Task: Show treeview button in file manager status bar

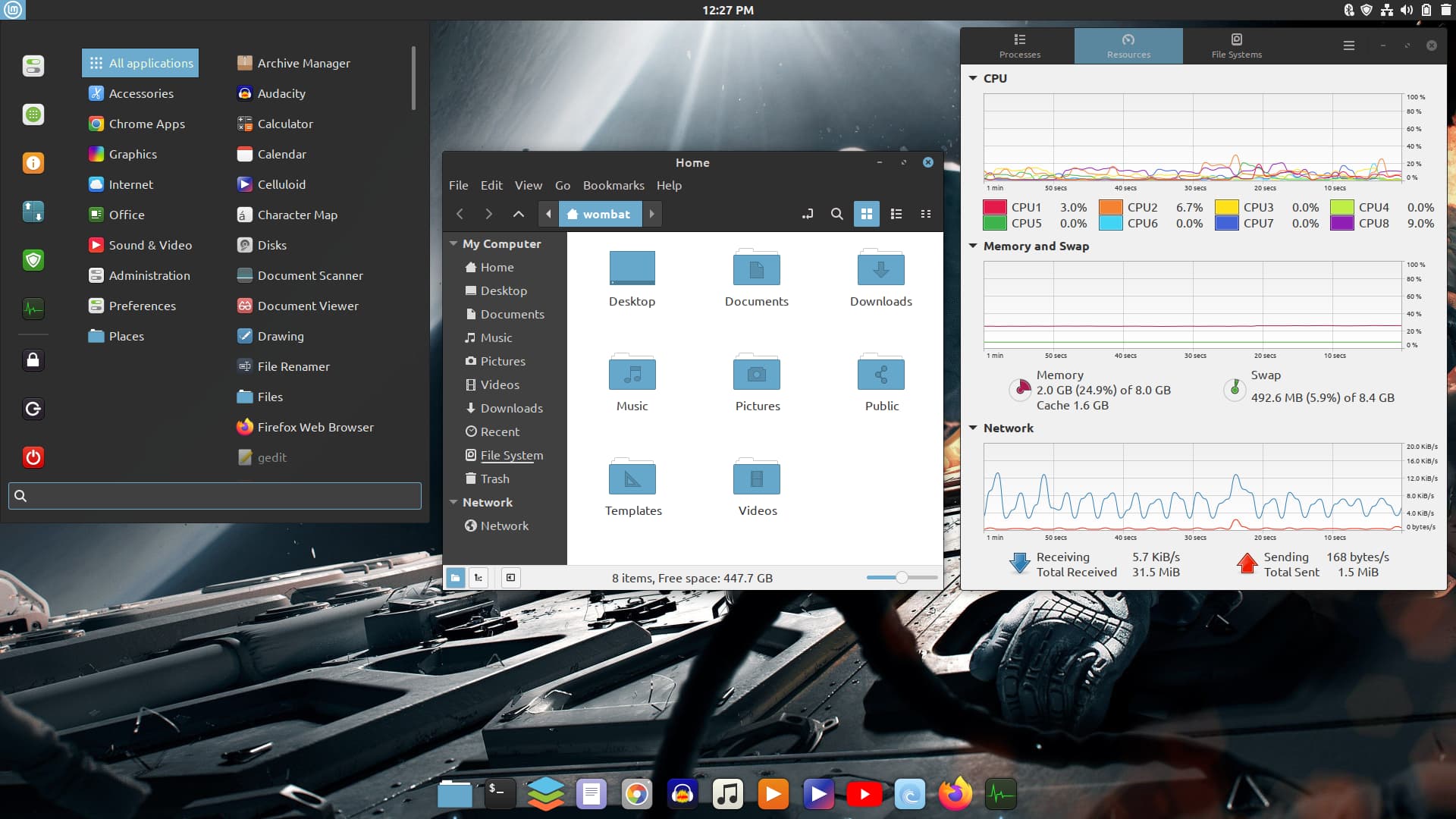Action: [x=478, y=578]
